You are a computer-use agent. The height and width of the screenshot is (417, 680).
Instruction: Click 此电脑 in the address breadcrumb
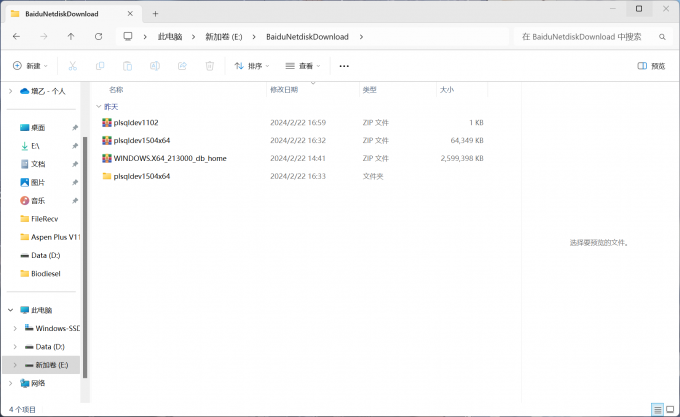coord(169,37)
